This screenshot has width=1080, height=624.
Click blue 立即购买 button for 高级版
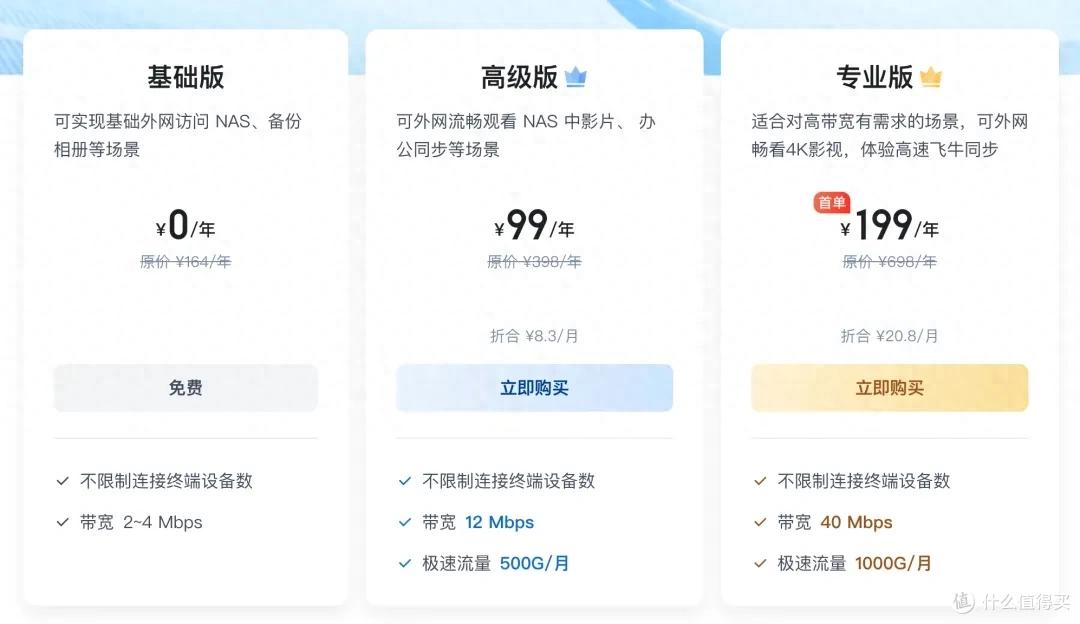point(534,388)
